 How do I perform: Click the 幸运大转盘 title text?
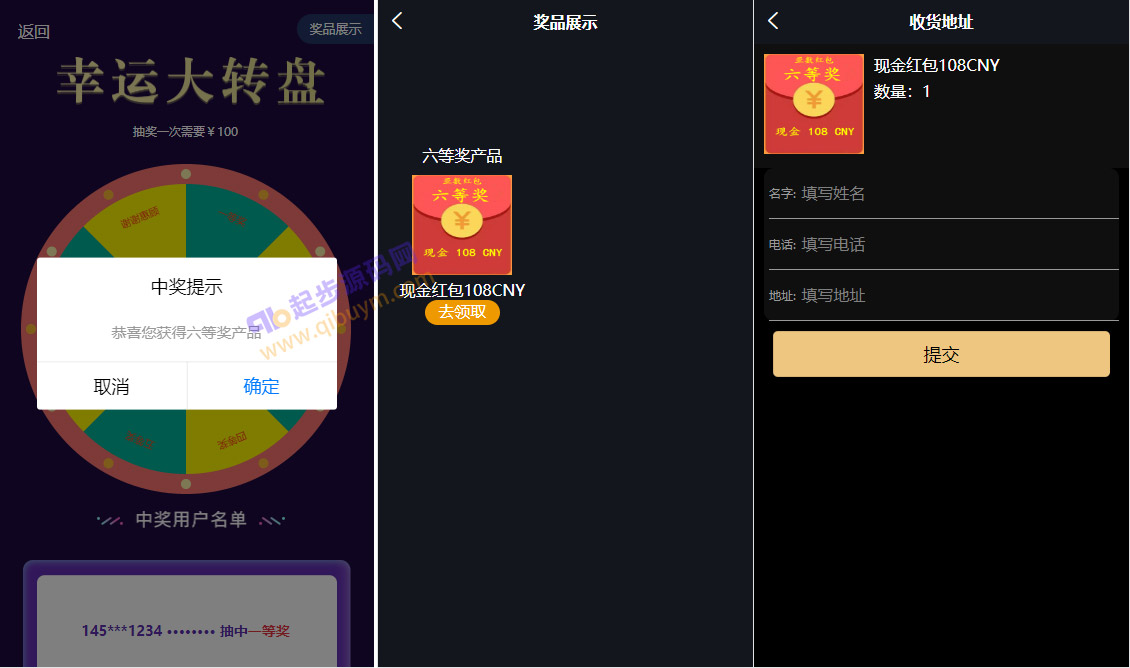coord(191,81)
